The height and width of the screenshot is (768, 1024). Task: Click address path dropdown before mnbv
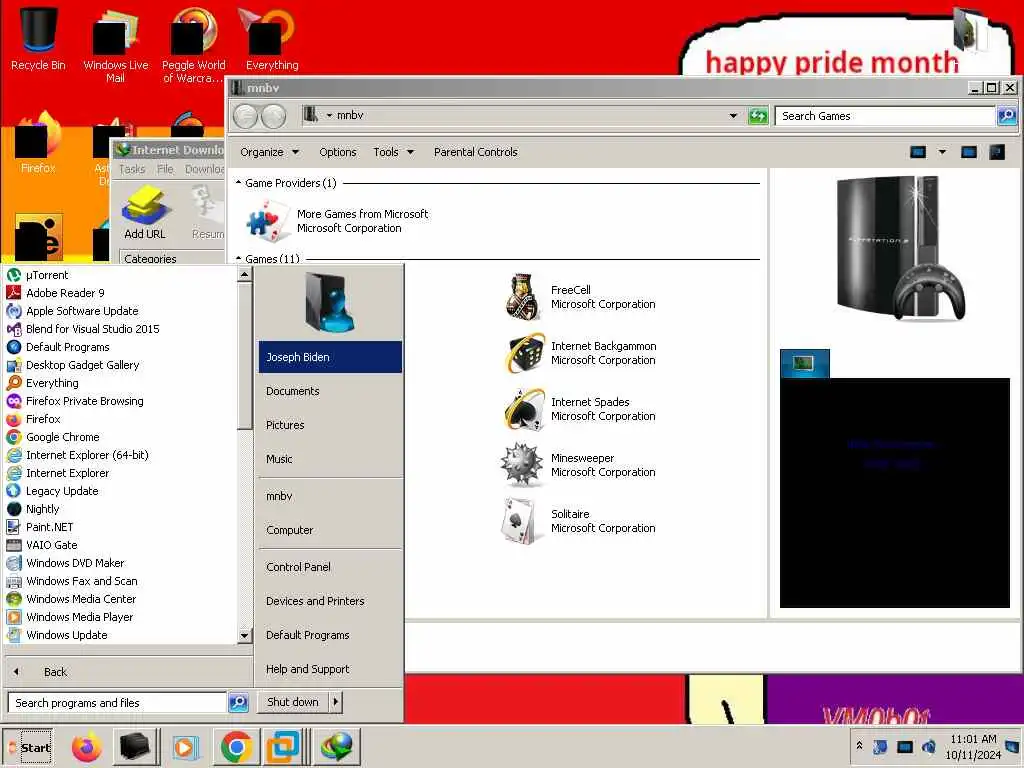(x=330, y=116)
